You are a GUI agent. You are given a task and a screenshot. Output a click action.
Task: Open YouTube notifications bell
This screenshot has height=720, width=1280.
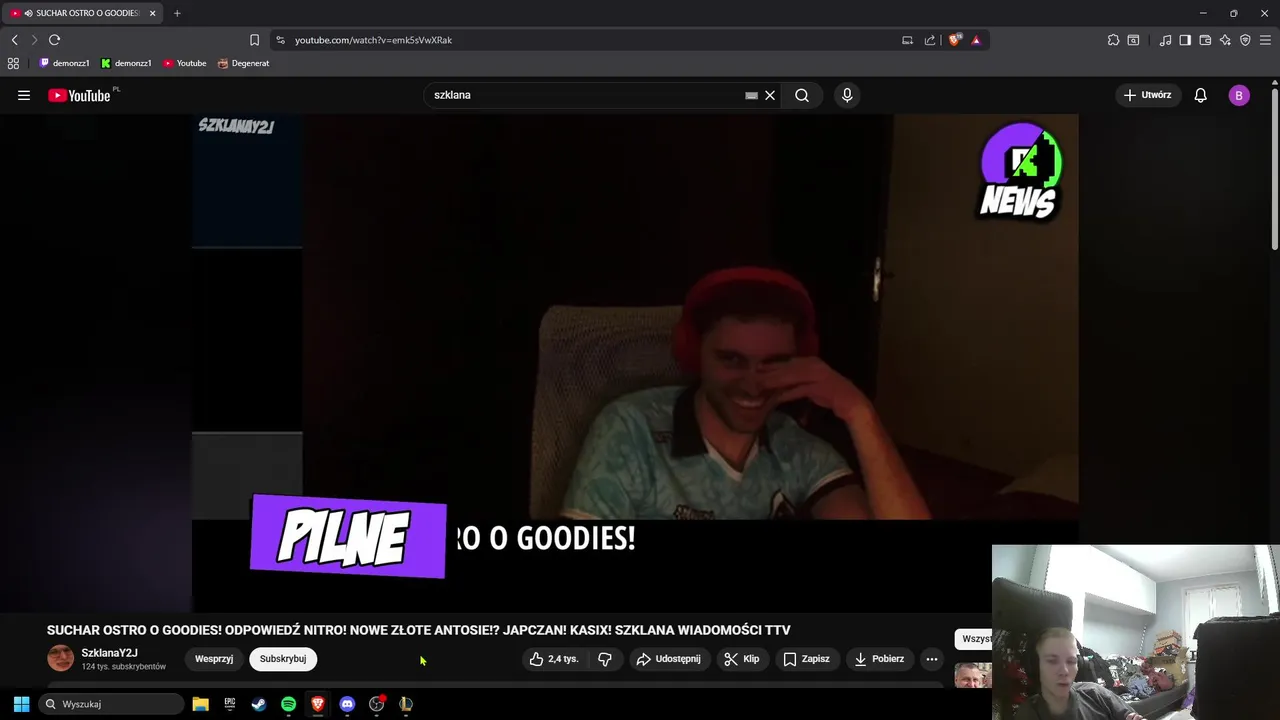pyautogui.click(x=1200, y=95)
